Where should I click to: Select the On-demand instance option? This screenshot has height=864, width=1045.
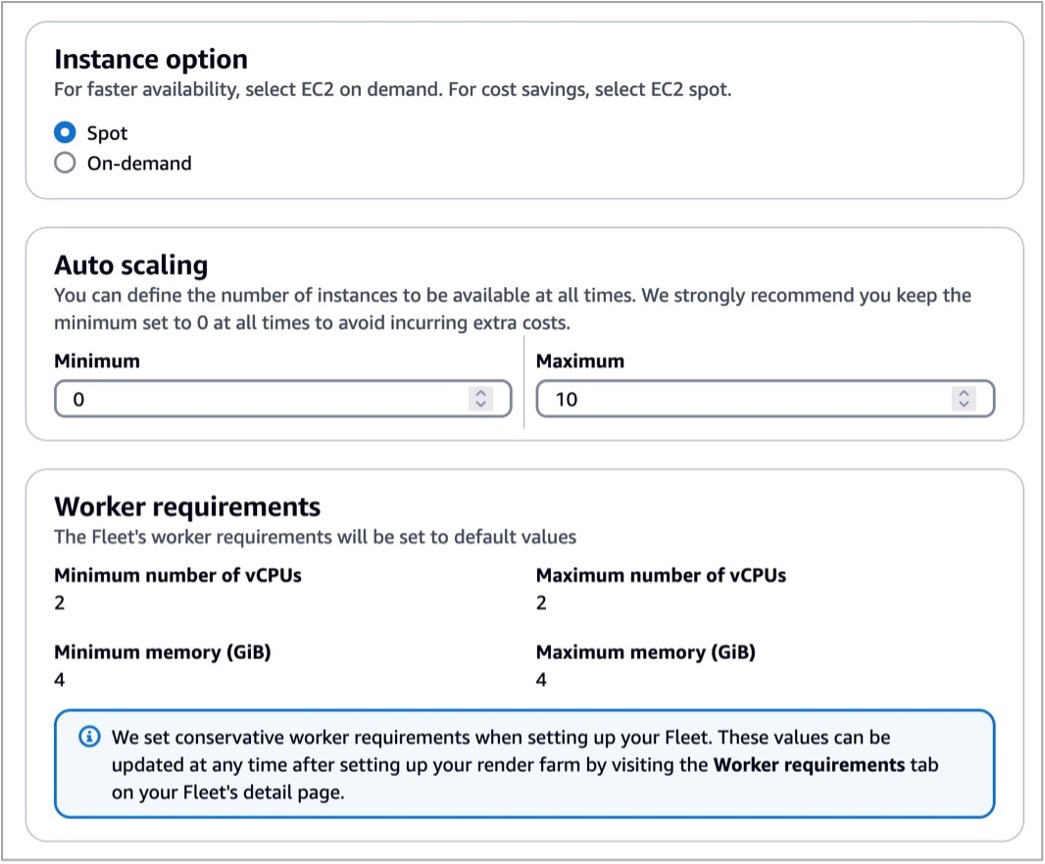click(x=65, y=163)
